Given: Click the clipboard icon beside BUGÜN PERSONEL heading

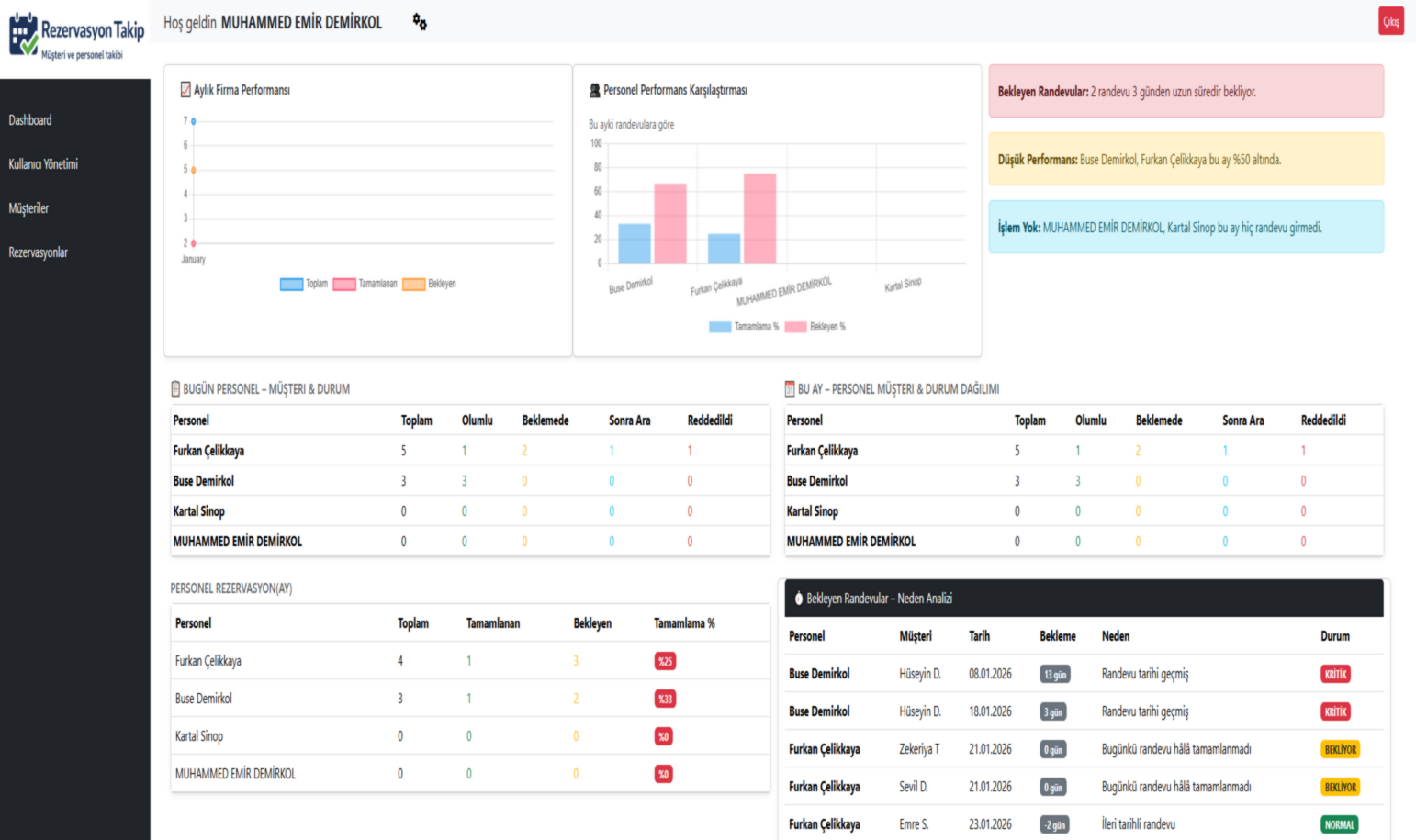Looking at the screenshot, I should [175, 389].
